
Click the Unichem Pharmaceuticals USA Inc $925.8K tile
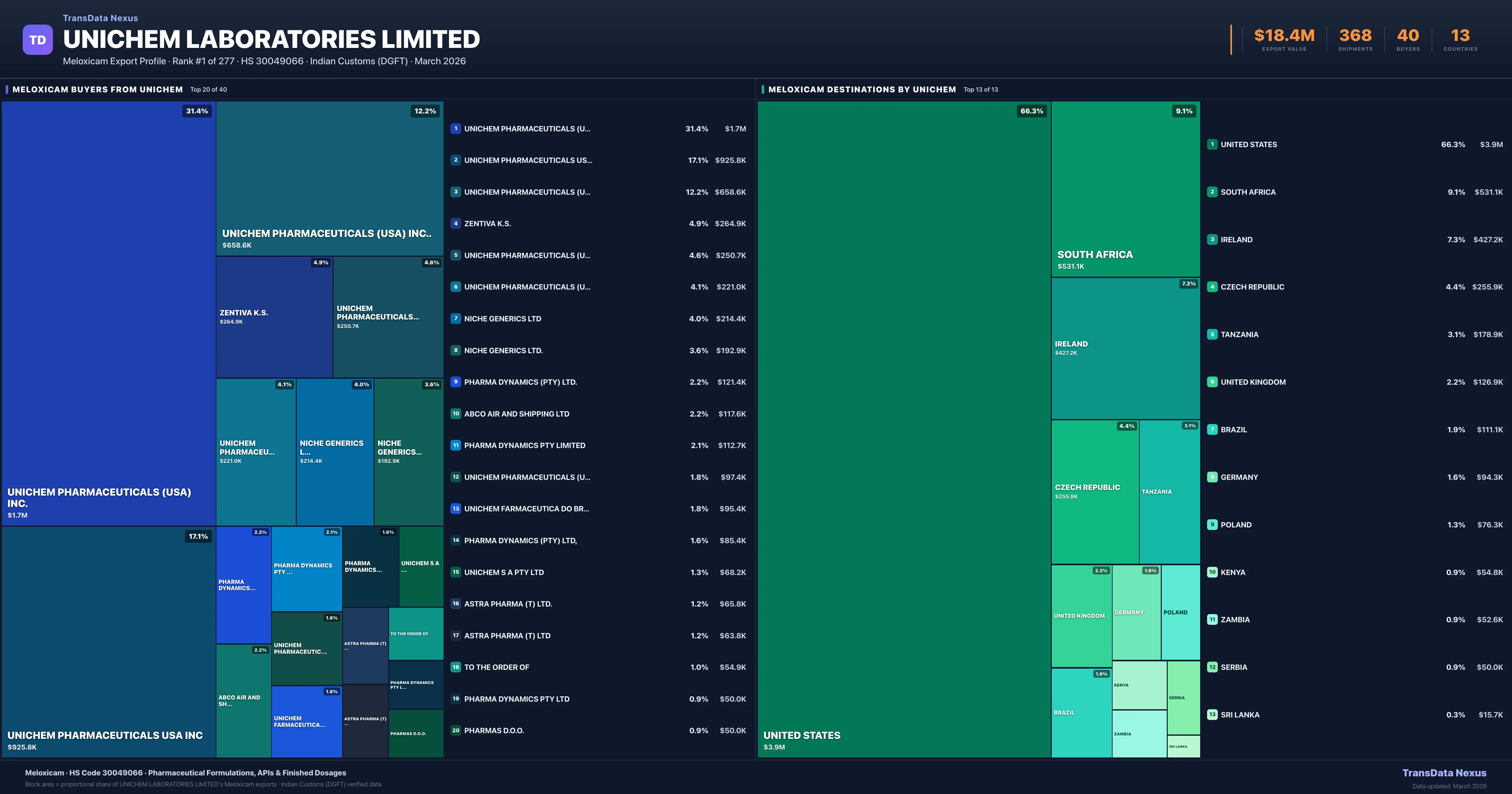click(109, 641)
